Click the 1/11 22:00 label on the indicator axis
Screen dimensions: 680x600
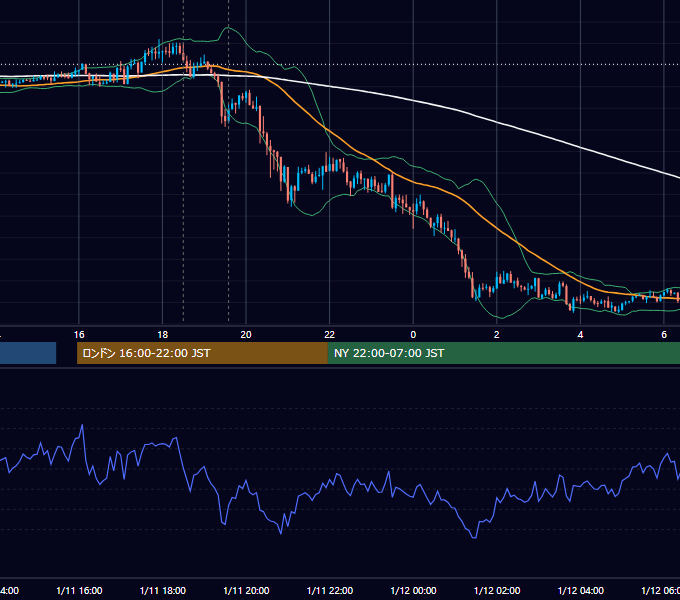click(x=330, y=590)
